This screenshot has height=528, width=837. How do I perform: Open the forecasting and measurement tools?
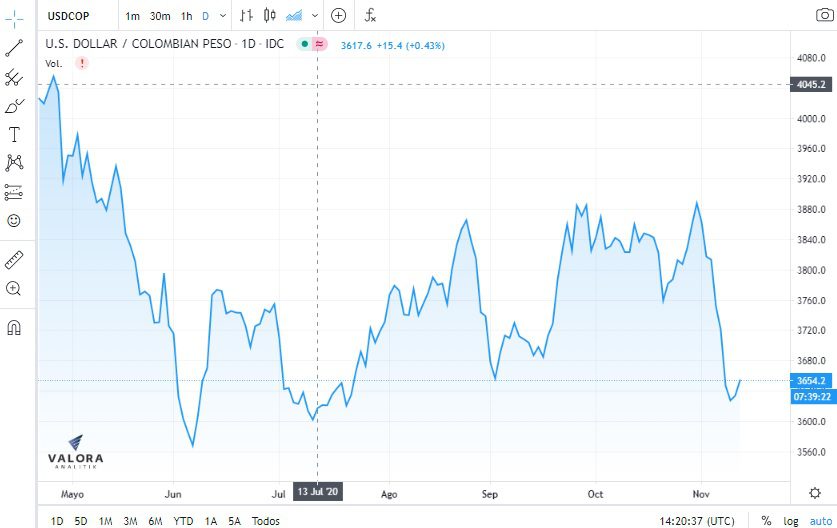click(x=14, y=192)
